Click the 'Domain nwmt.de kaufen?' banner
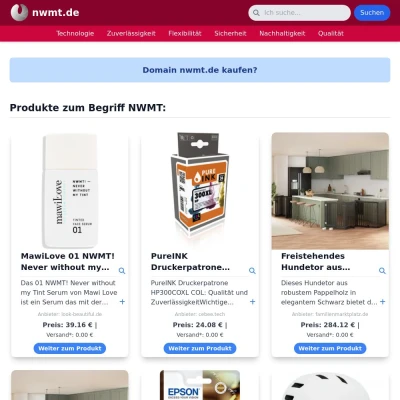Viewport: 400px width, 400px height. click(x=200, y=70)
